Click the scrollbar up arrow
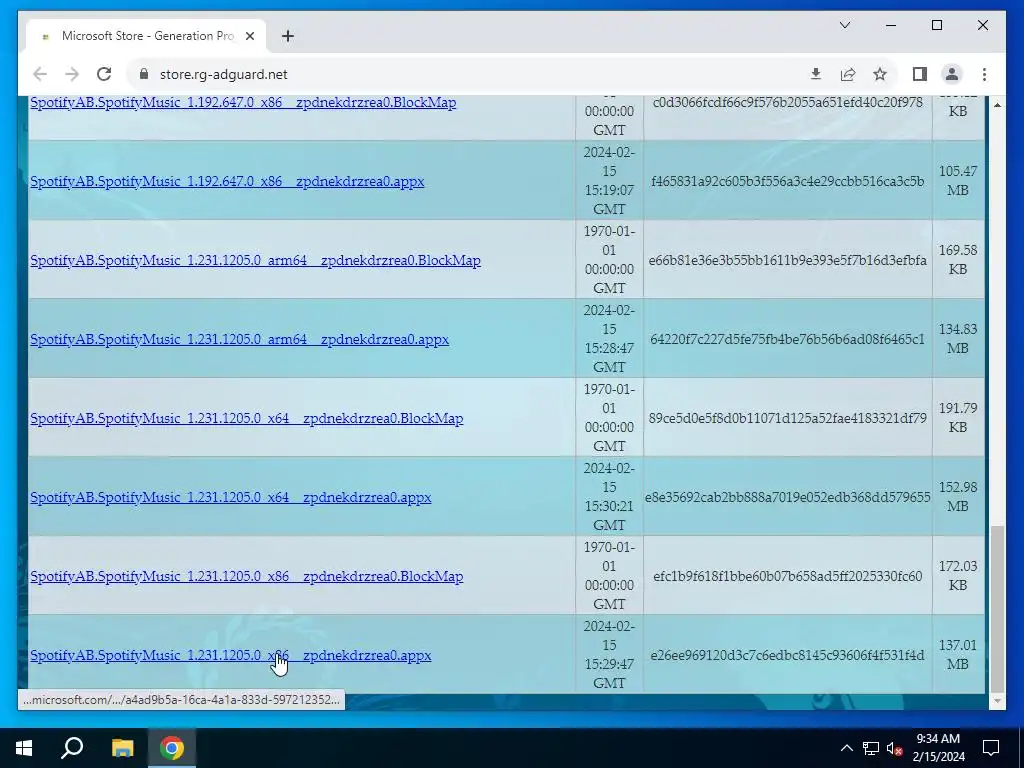Screen dimensions: 1024x768 pyautogui.click(x=997, y=104)
